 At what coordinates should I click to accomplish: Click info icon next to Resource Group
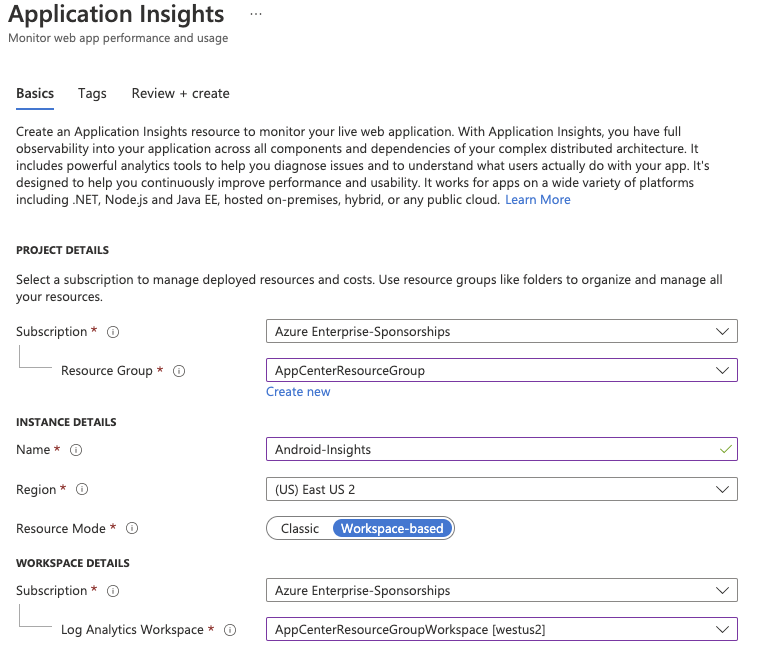pyautogui.click(x=179, y=371)
